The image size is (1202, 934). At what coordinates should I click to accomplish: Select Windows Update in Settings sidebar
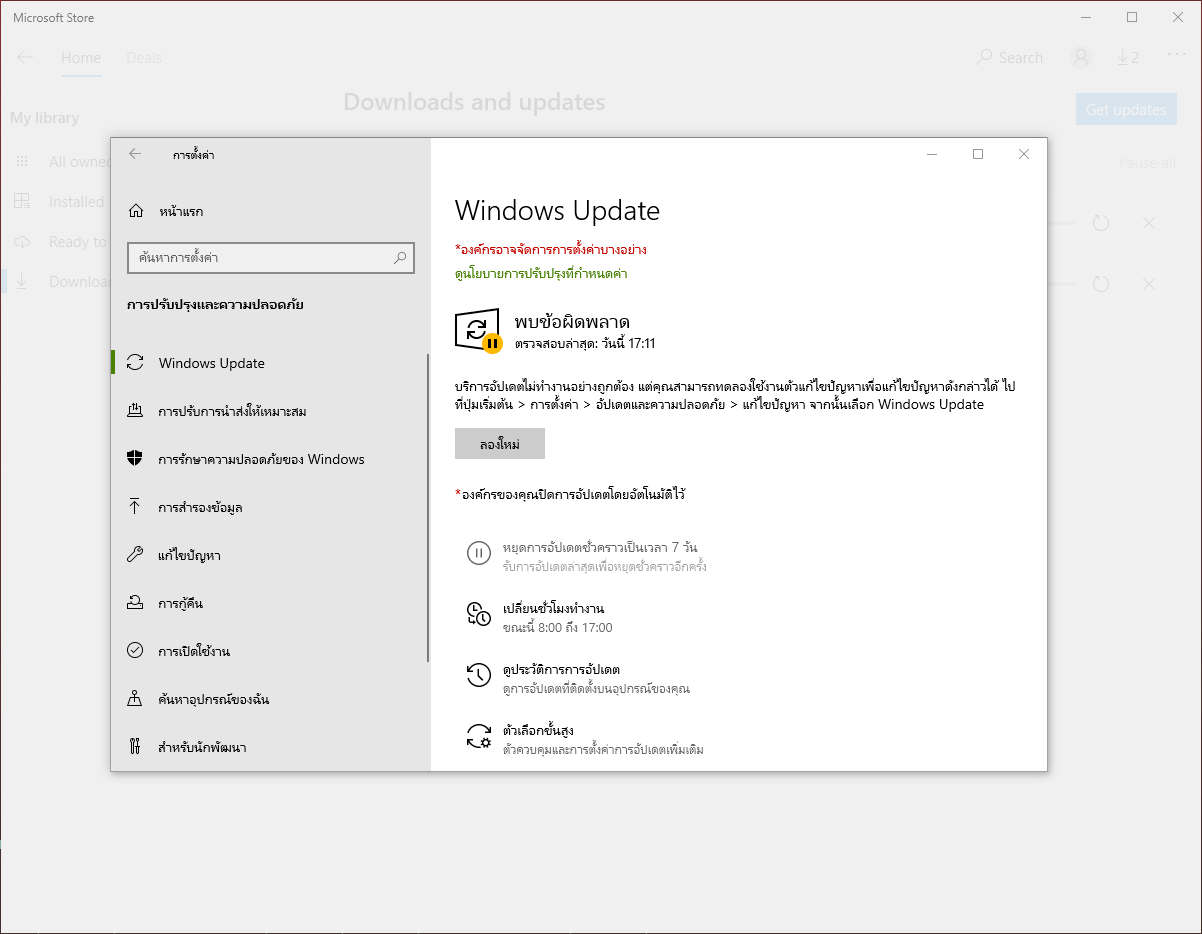coord(269,363)
